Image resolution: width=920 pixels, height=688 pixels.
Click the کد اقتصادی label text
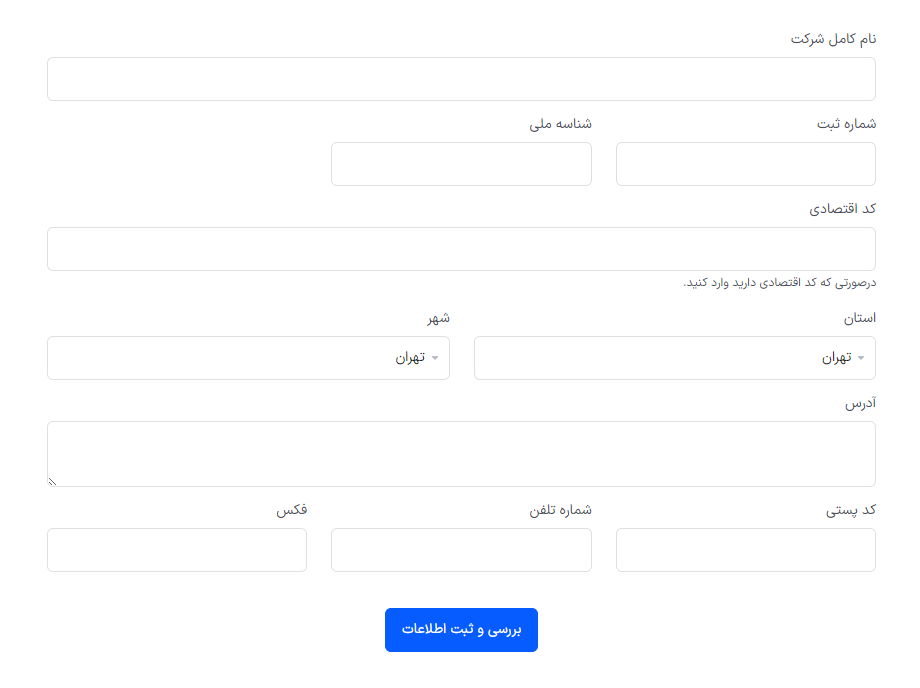[x=842, y=209]
